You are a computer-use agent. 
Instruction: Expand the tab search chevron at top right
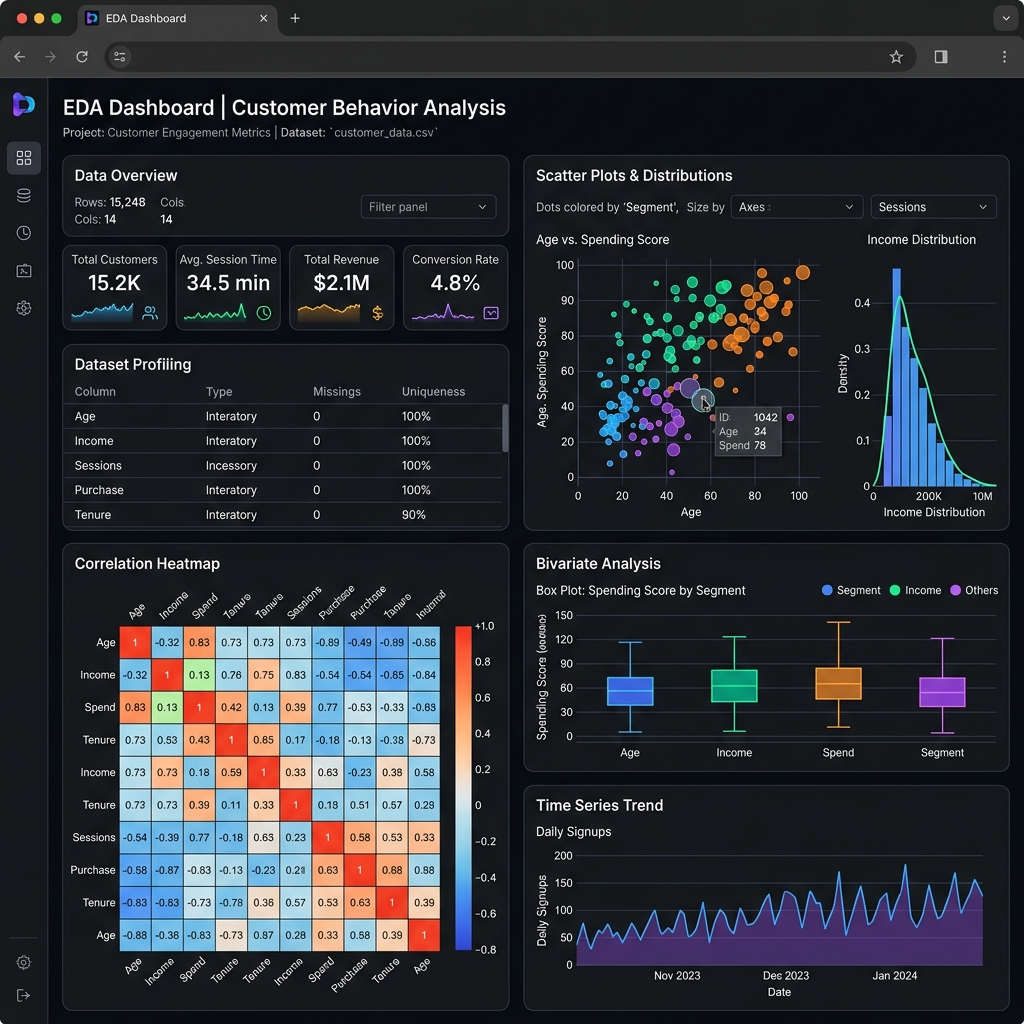coord(1006,18)
